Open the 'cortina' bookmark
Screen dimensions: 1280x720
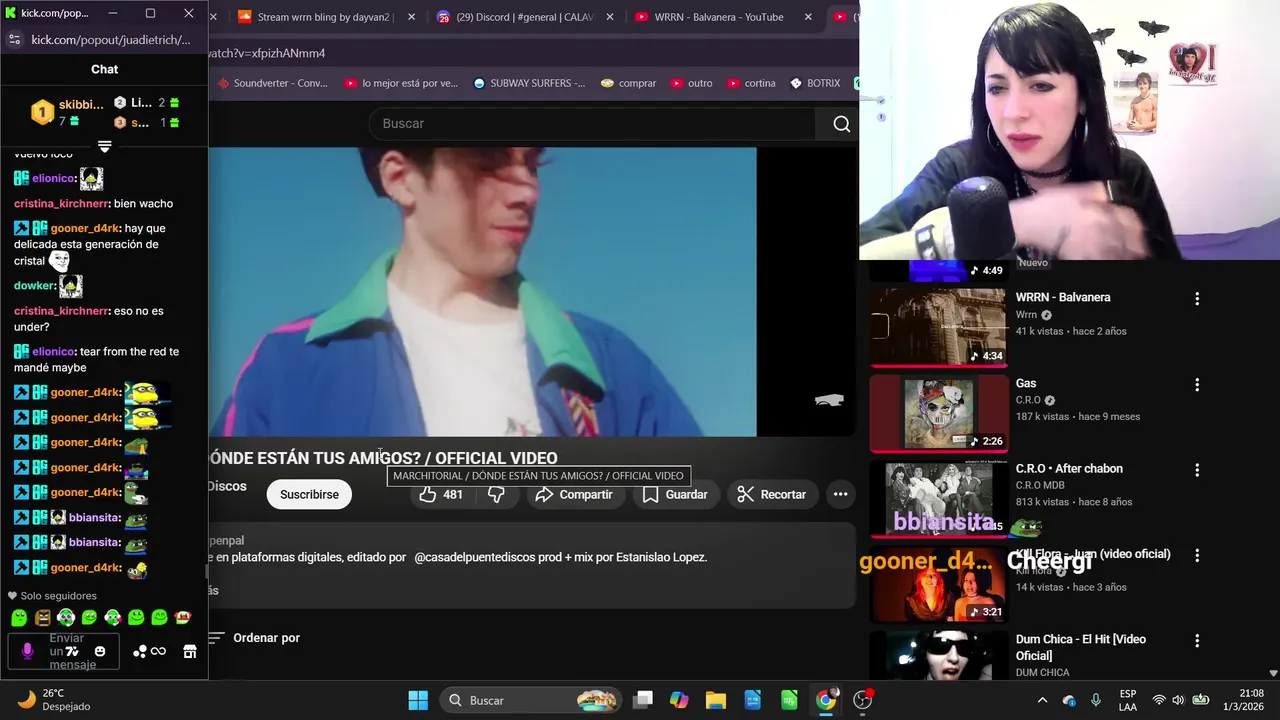point(751,83)
